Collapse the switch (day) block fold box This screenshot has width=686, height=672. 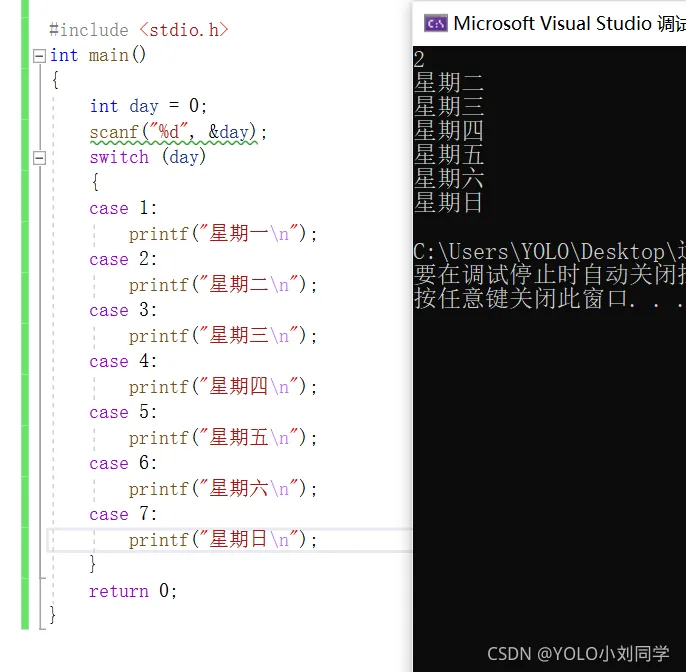pyautogui.click(x=39, y=158)
